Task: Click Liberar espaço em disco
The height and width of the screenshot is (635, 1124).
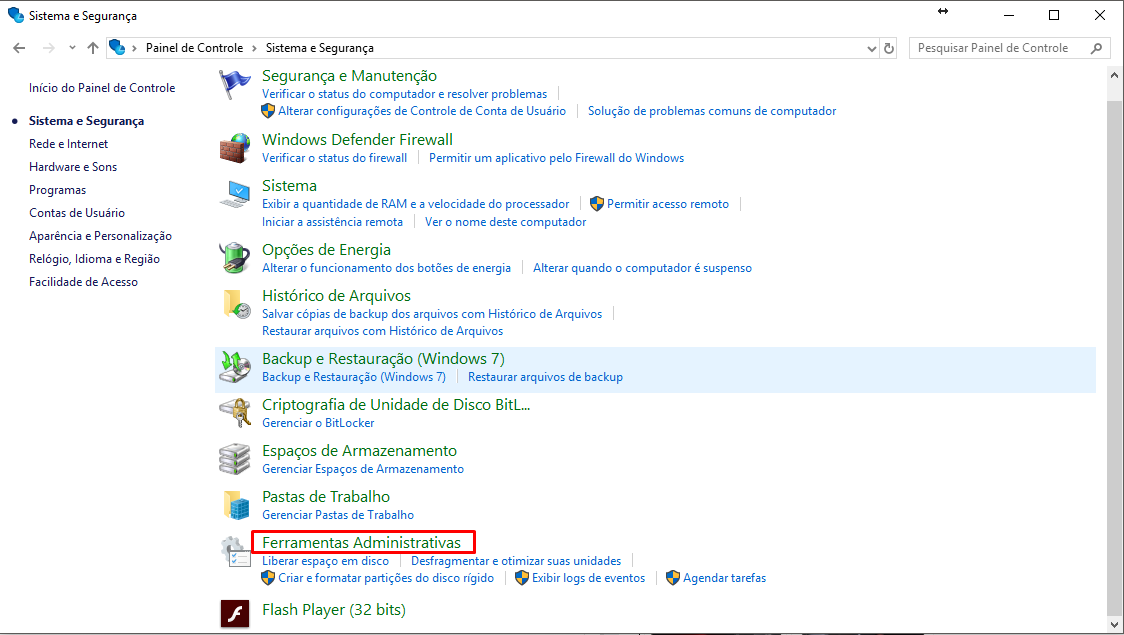Action: click(325, 561)
